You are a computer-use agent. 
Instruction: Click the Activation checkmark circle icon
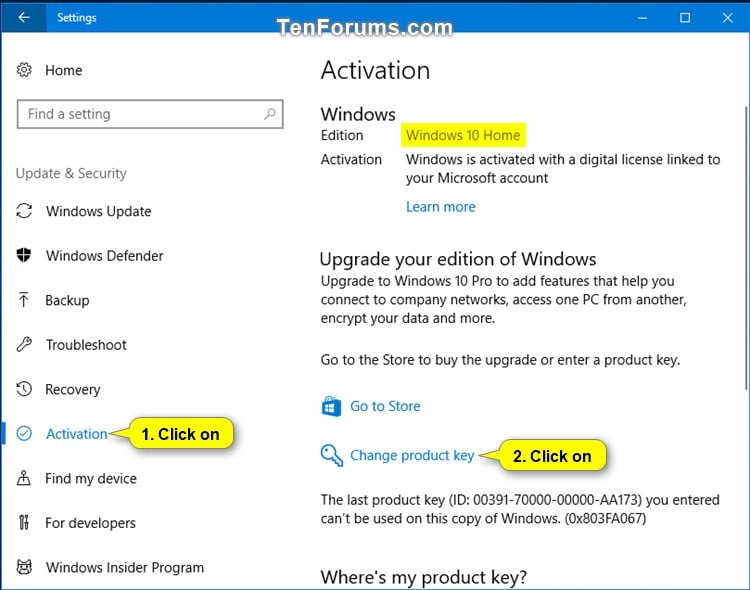(24, 434)
